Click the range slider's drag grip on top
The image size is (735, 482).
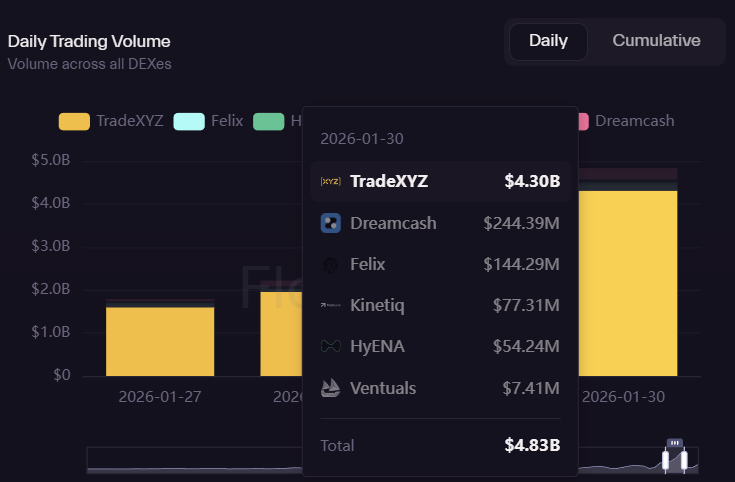pyautogui.click(x=675, y=442)
